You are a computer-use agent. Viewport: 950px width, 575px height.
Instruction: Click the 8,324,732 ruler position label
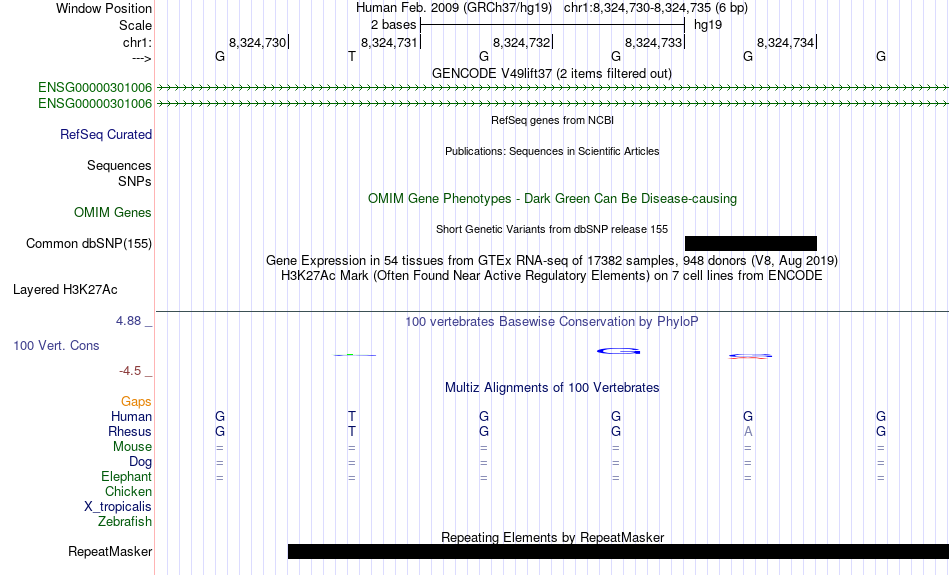tap(522, 42)
